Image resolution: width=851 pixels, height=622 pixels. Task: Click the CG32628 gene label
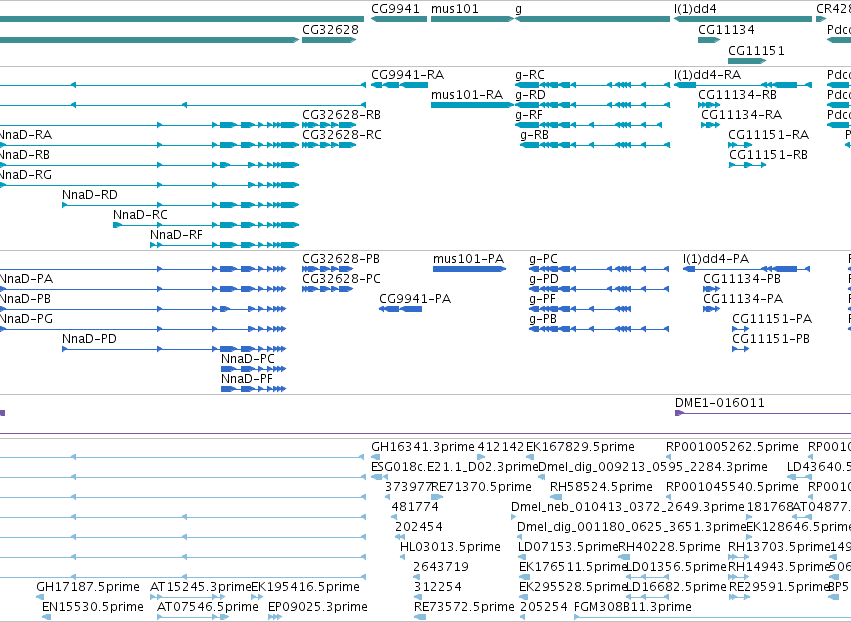[330, 30]
